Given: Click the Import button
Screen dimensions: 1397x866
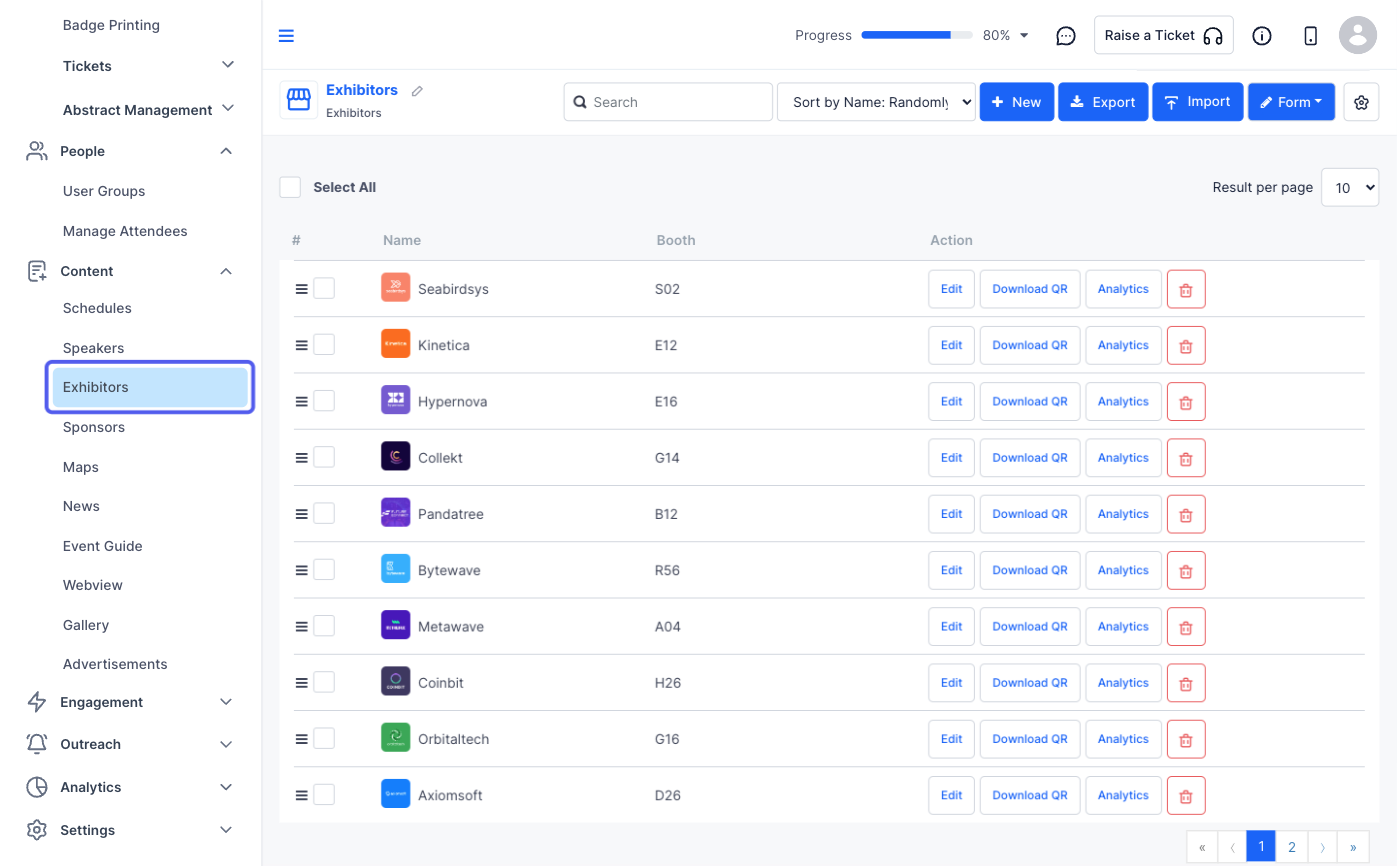Looking at the screenshot, I should click(x=1198, y=102).
